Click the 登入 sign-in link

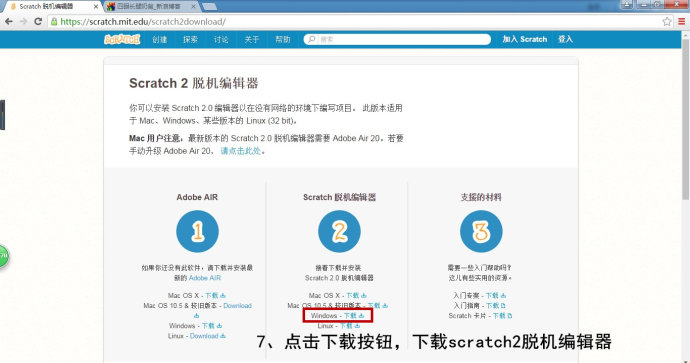(565, 39)
